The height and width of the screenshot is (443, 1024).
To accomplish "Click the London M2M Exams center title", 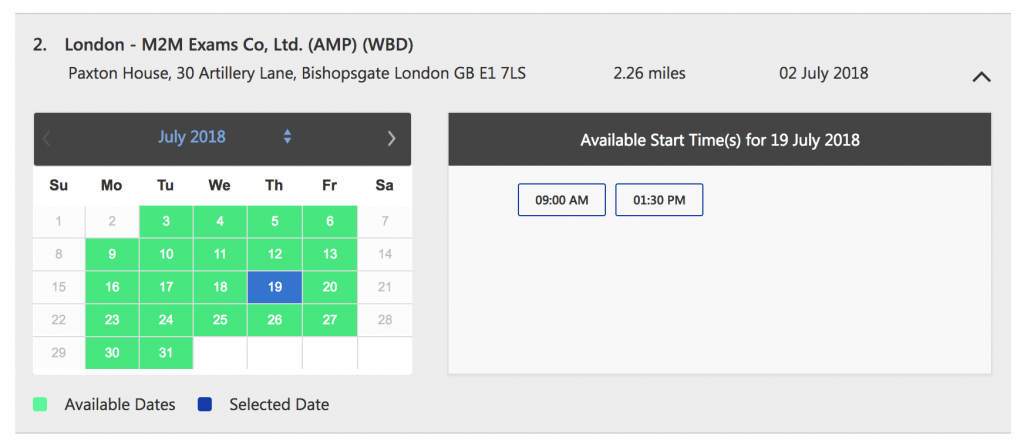I will click(x=239, y=45).
